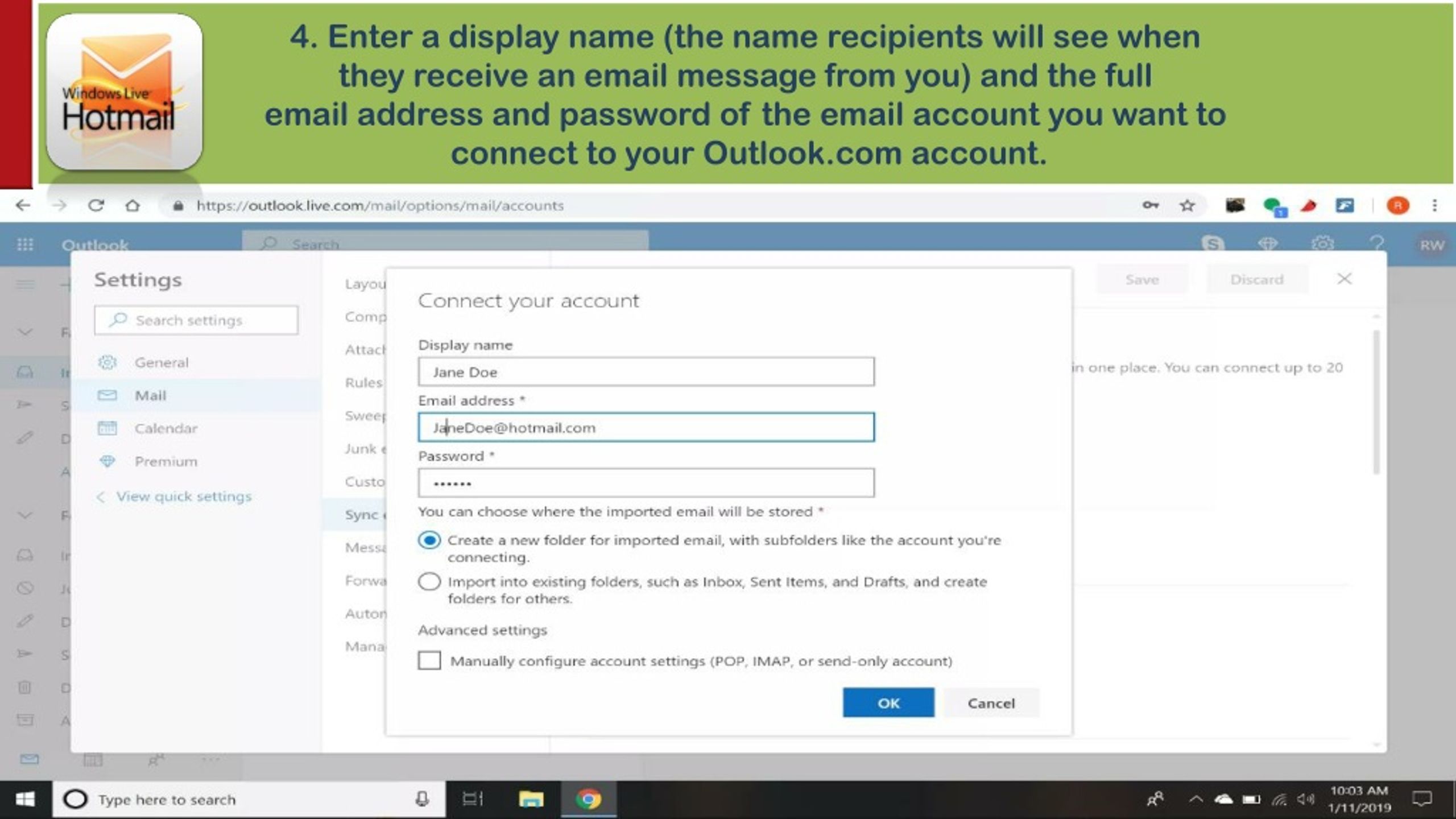The height and width of the screenshot is (819, 1456).
Task: Click the clock showing 10:03 AM
Action: (x=1359, y=791)
